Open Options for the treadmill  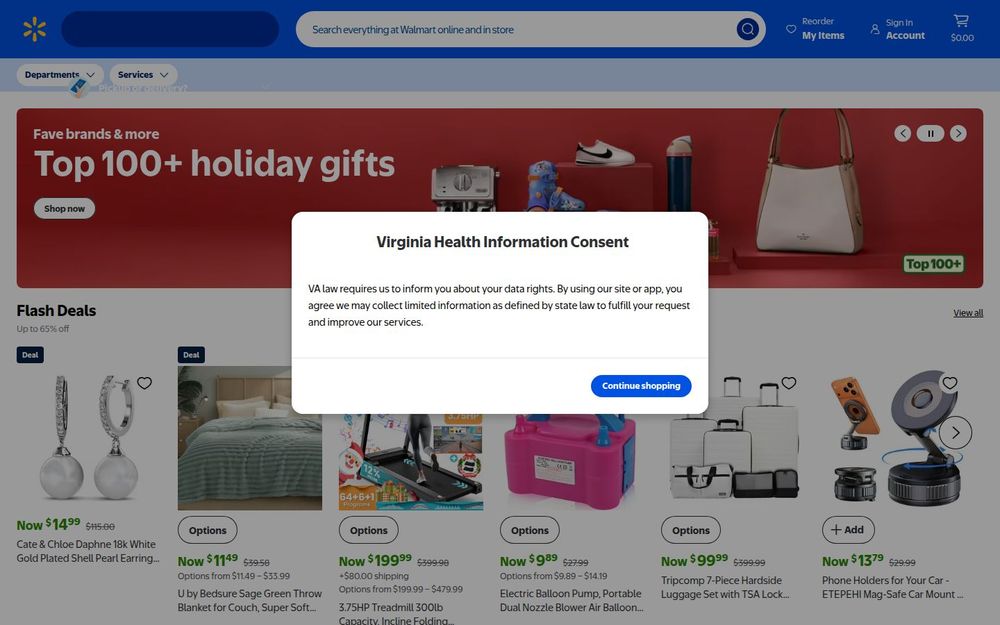click(x=369, y=530)
